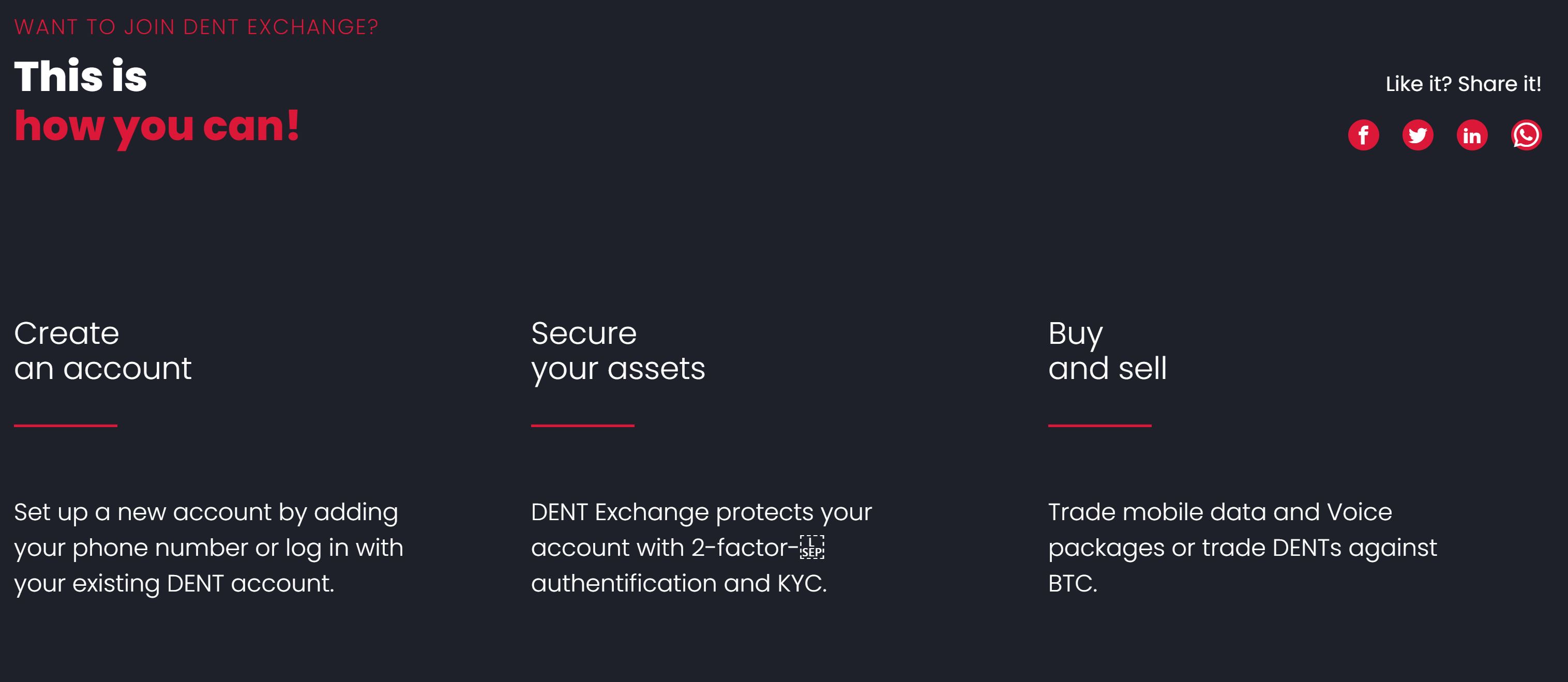Click the red 'how you can!' heading
The width and height of the screenshot is (1568, 682).
[156, 127]
